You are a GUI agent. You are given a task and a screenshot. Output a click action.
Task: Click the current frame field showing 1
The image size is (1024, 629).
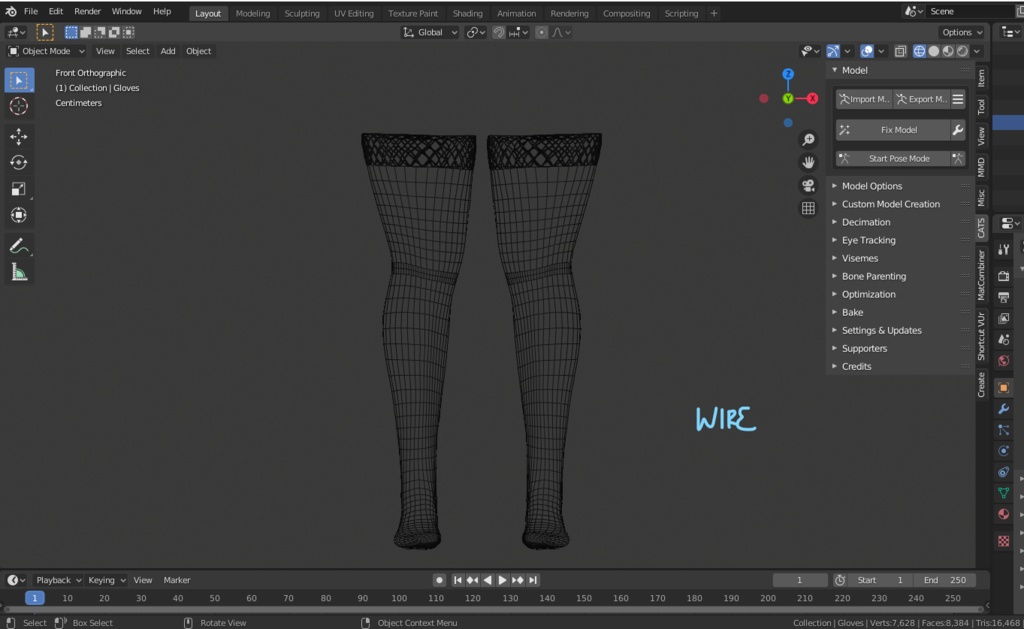(x=800, y=580)
